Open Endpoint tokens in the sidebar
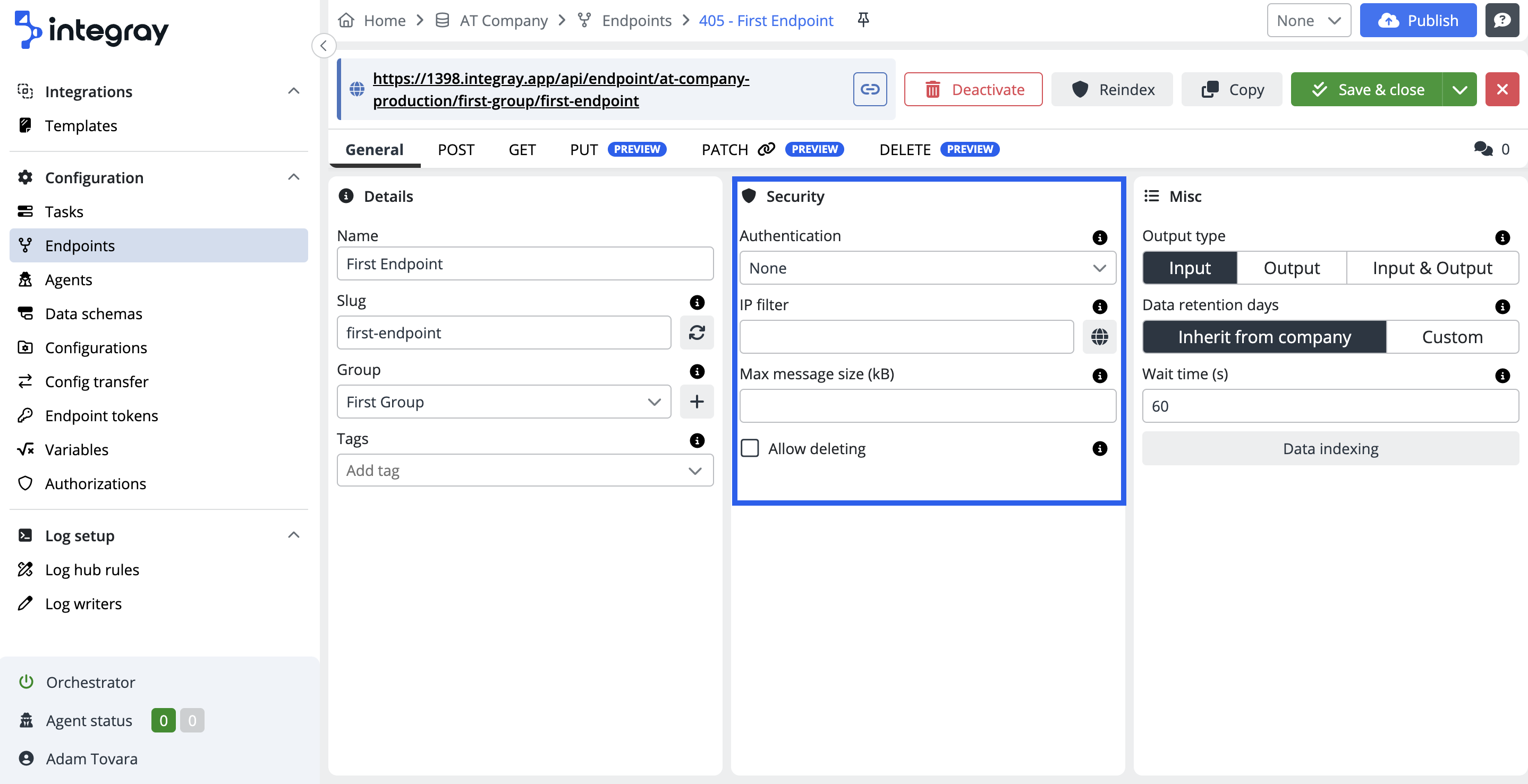Viewport: 1528px width, 784px height. click(x=101, y=415)
